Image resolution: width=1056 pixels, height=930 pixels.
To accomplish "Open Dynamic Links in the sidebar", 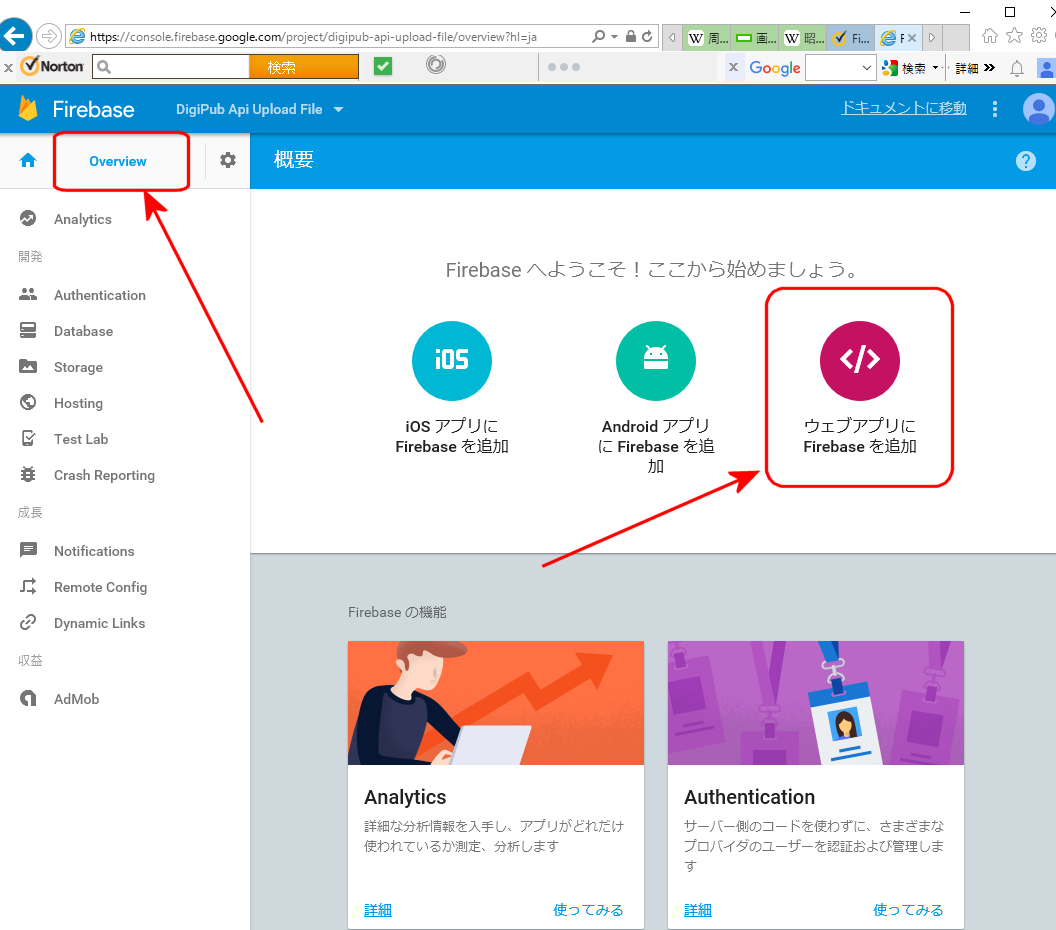I will click(x=100, y=623).
